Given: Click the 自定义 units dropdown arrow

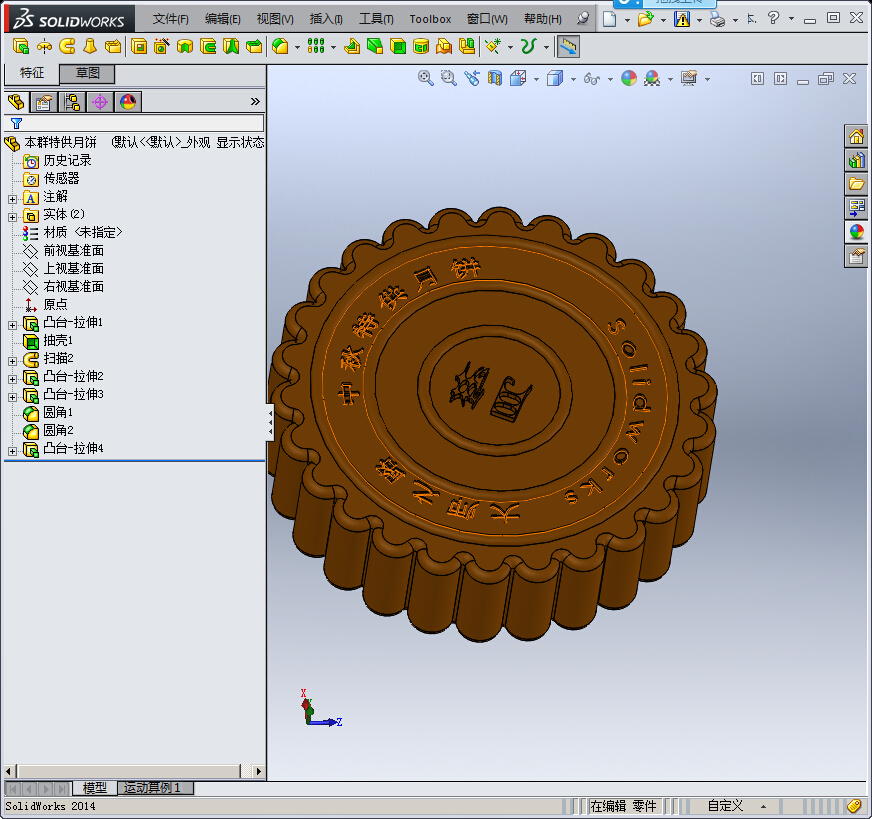Looking at the screenshot, I should coord(764,806).
